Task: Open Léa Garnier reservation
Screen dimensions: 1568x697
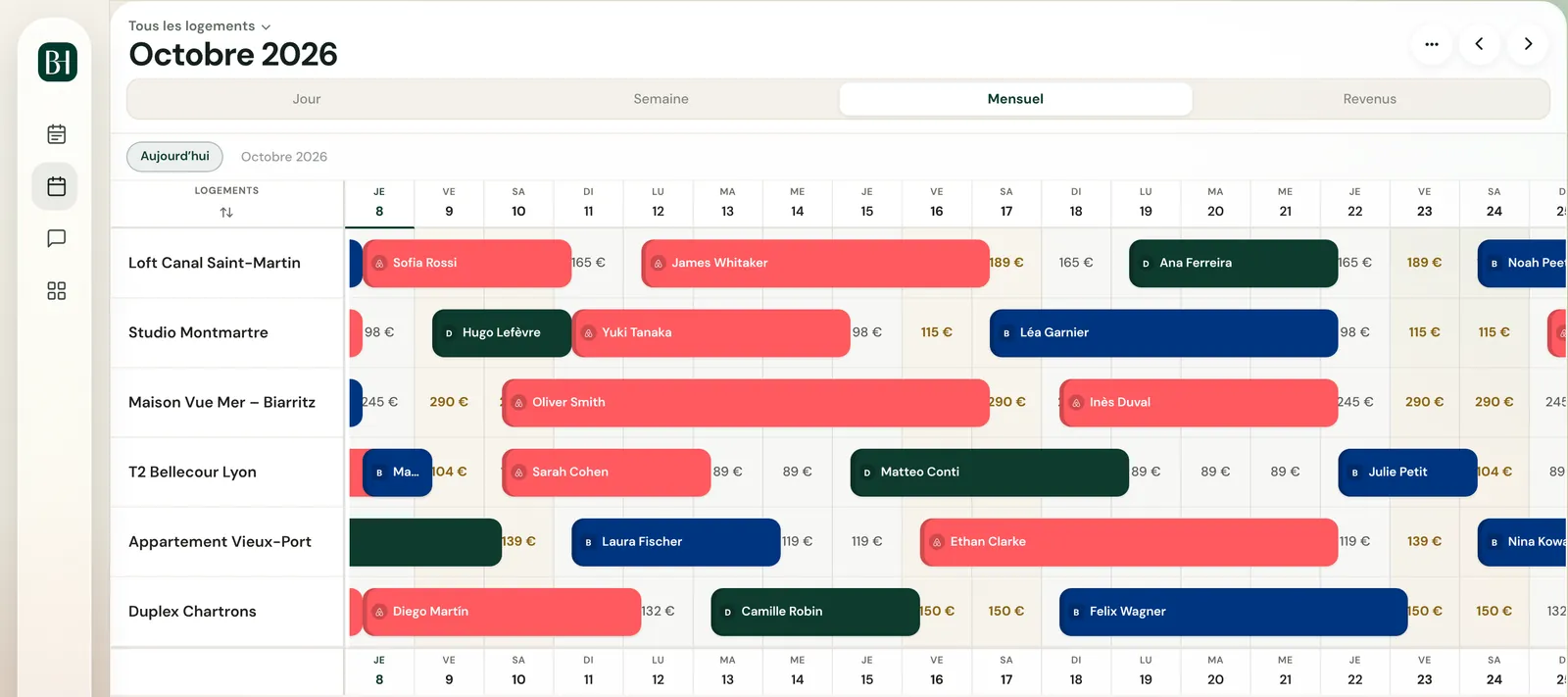Action: tap(1163, 333)
